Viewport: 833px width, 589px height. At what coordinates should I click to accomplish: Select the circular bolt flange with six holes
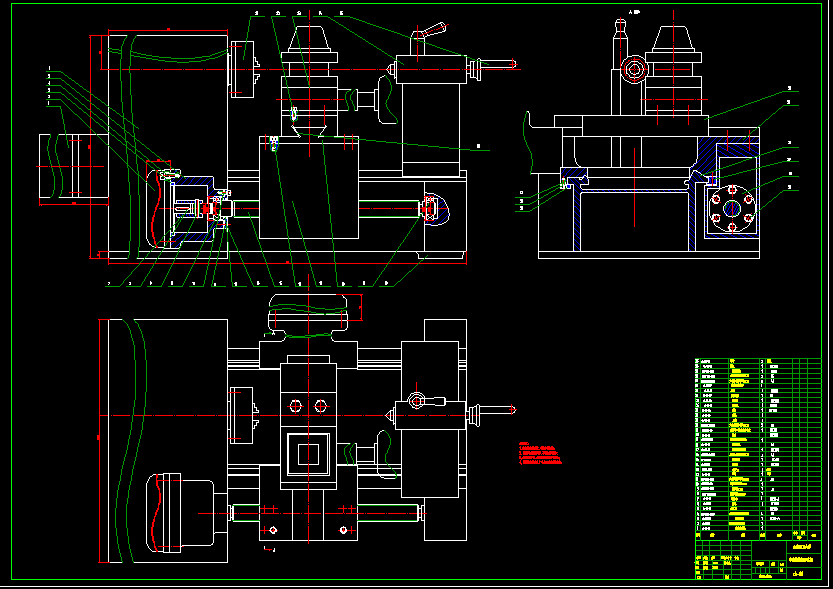coord(732,208)
